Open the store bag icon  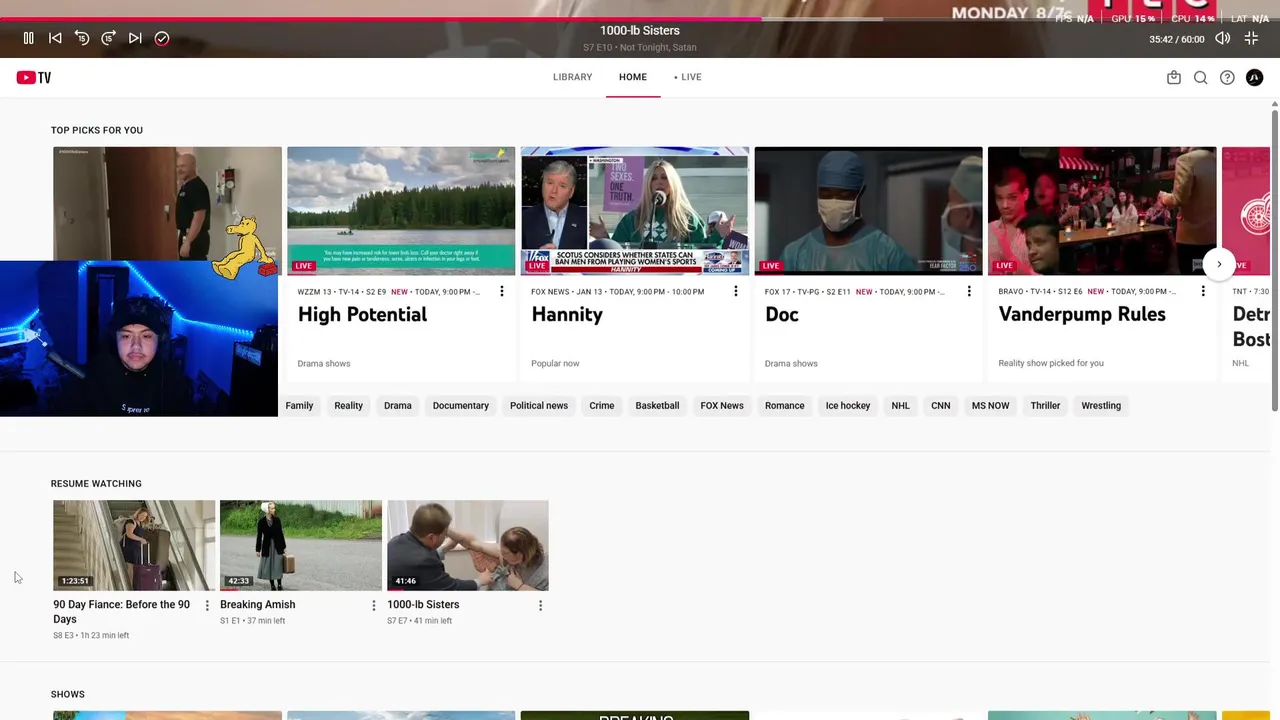pos(1174,77)
